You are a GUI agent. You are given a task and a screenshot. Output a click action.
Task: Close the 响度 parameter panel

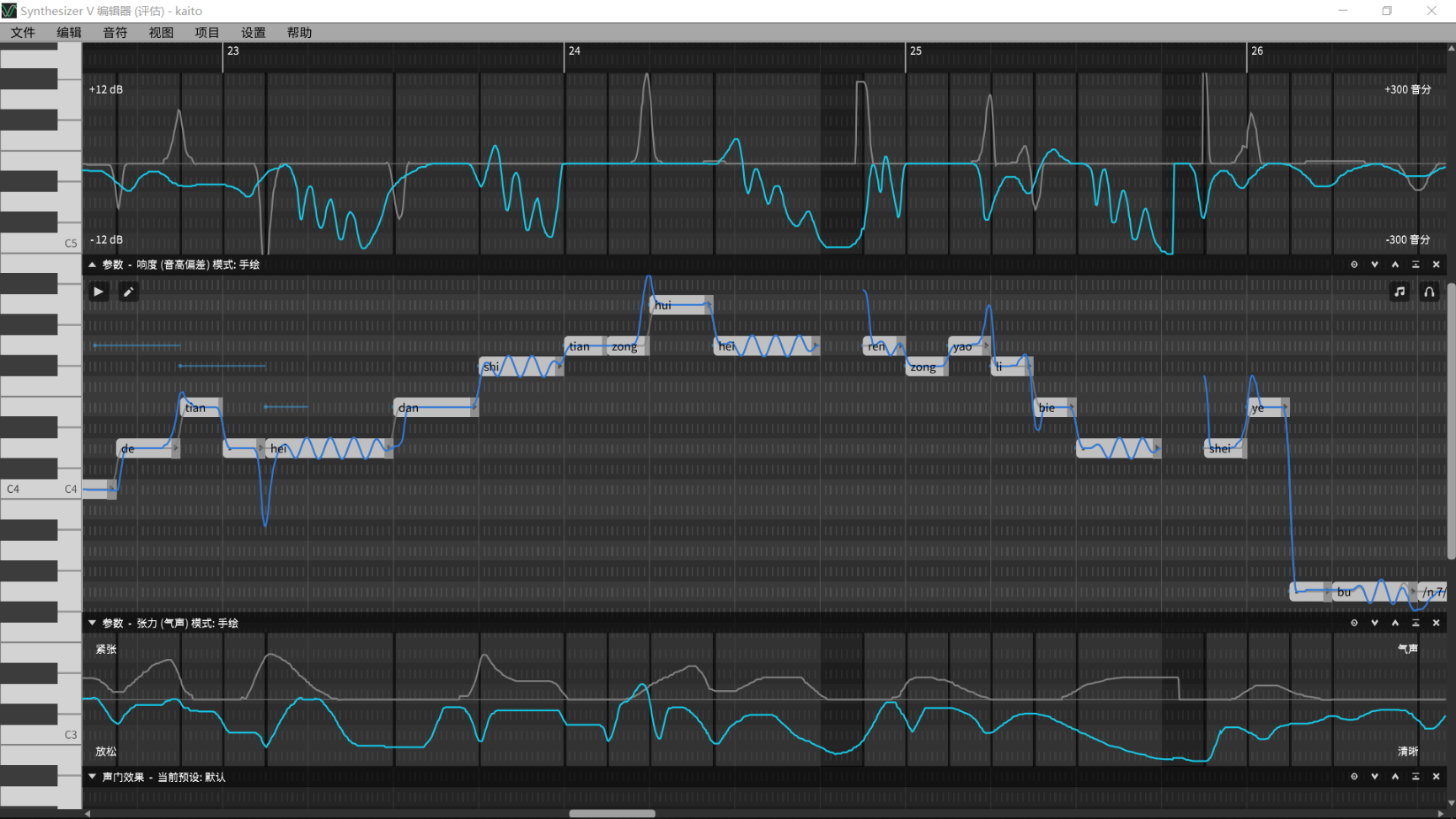1437,265
